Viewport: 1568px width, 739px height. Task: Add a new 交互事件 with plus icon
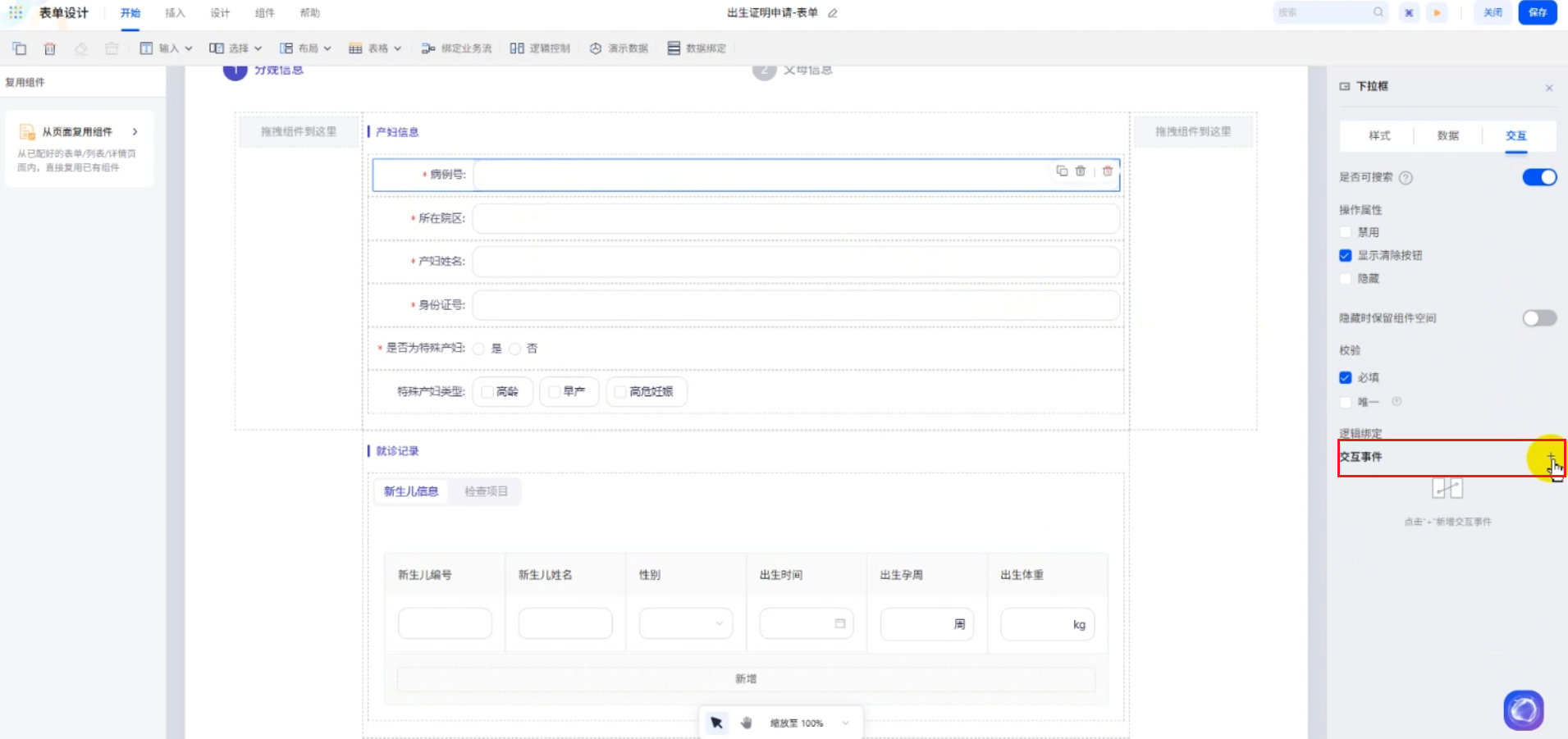pos(1550,457)
